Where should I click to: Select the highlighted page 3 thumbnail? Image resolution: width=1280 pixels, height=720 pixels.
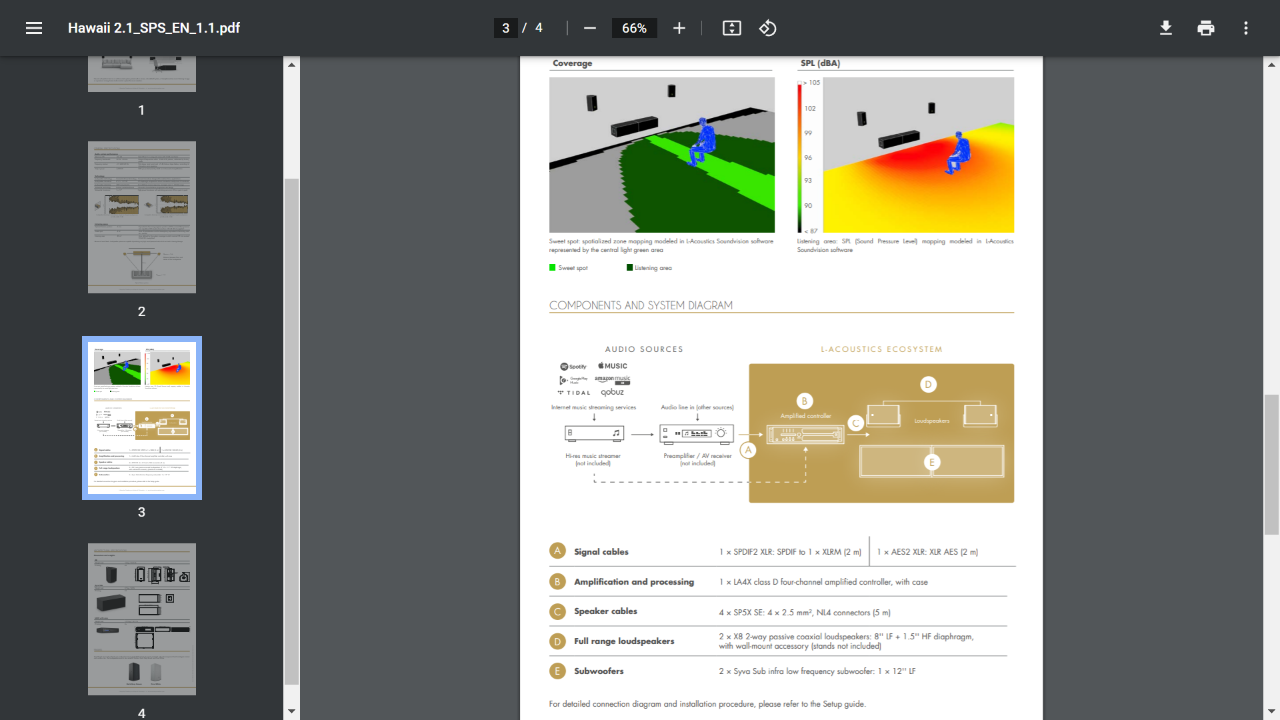(x=142, y=418)
